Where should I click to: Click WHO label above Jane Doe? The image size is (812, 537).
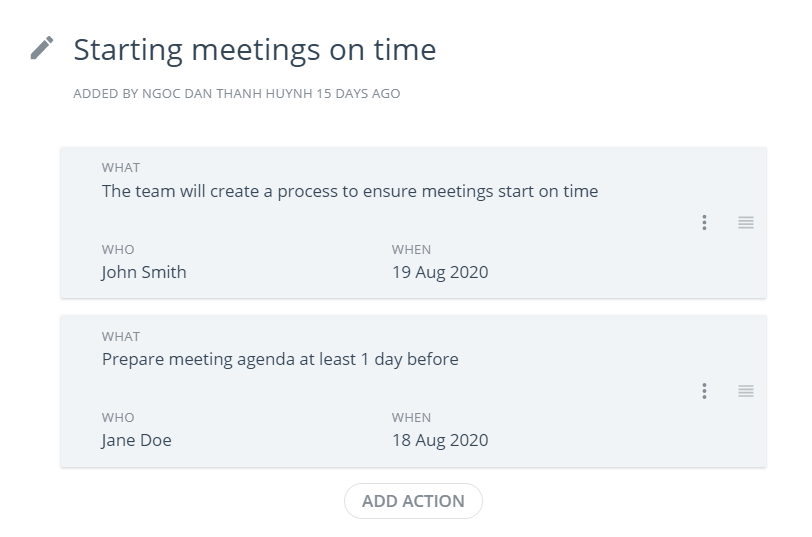118,417
